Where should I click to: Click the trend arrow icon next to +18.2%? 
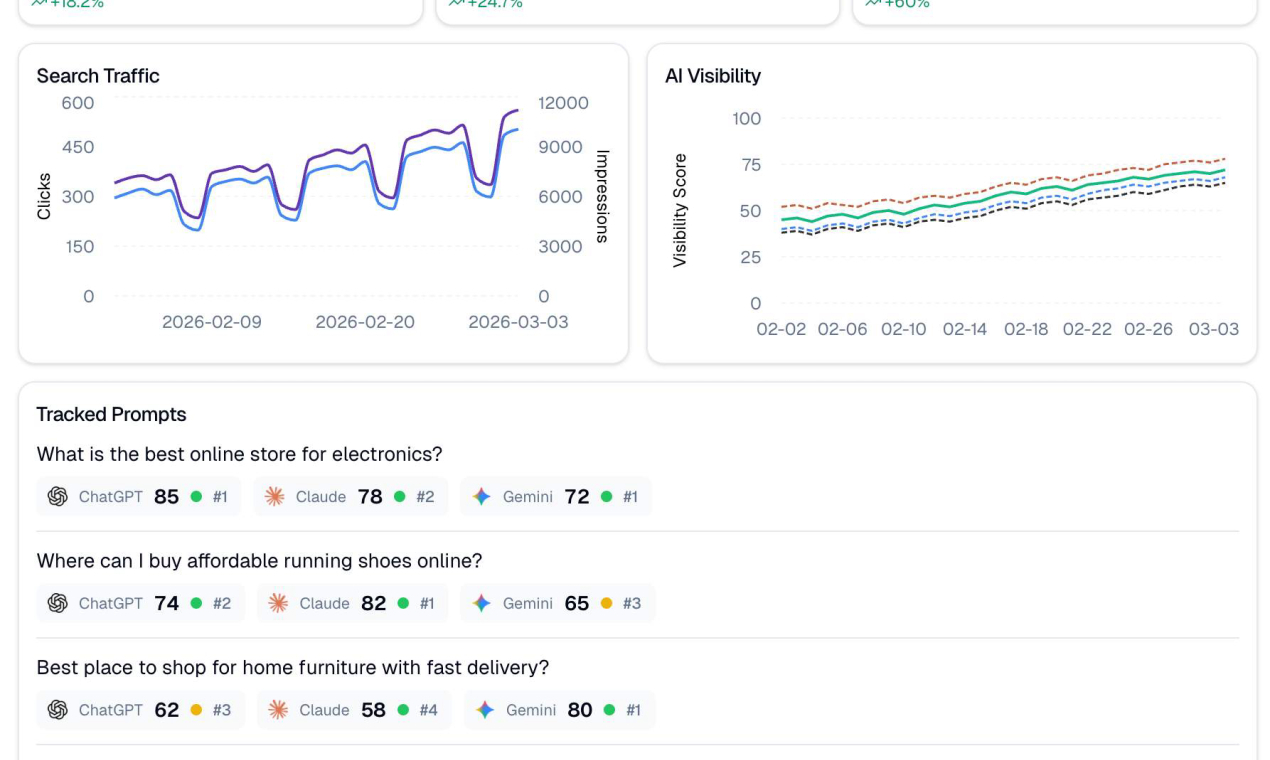pyautogui.click(x=40, y=3)
